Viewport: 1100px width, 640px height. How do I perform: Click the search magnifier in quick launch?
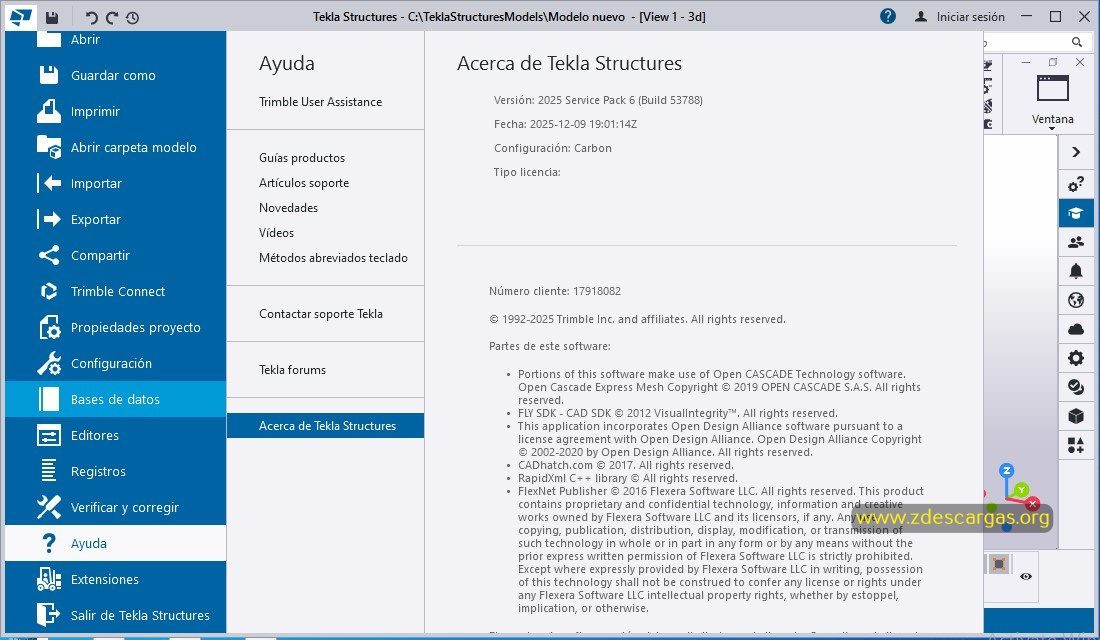click(x=1077, y=42)
